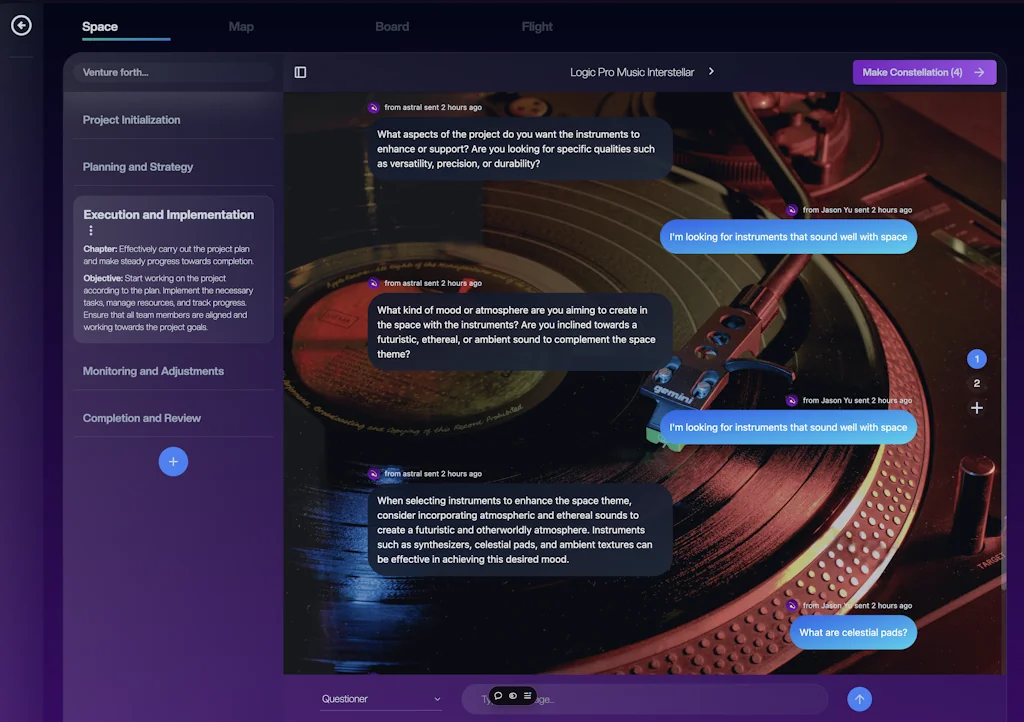The width and height of the screenshot is (1024, 722).
Task: Send message using the arrow icon
Action: pyautogui.click(x=859, y=699)
